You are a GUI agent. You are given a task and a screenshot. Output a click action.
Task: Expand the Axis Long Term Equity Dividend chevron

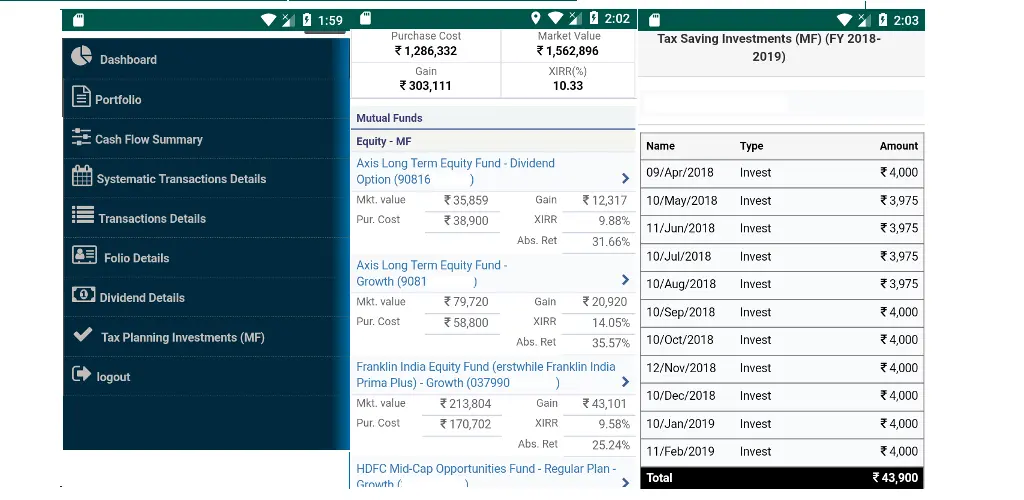[625, 178]
